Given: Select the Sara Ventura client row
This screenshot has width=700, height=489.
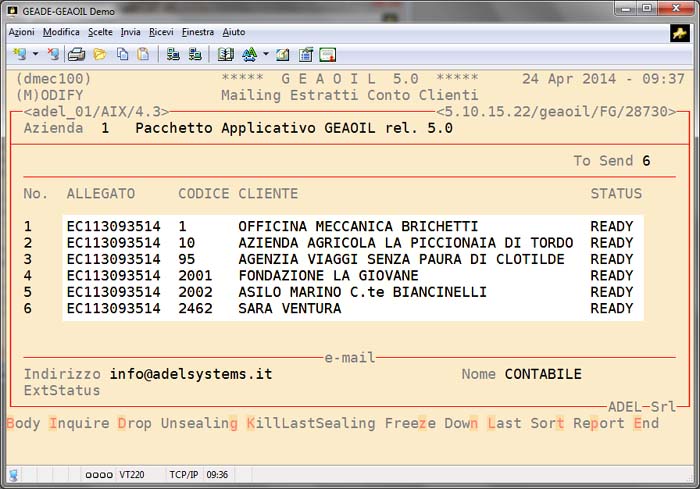Looking at the screenshot, I should tap(352, 309).
